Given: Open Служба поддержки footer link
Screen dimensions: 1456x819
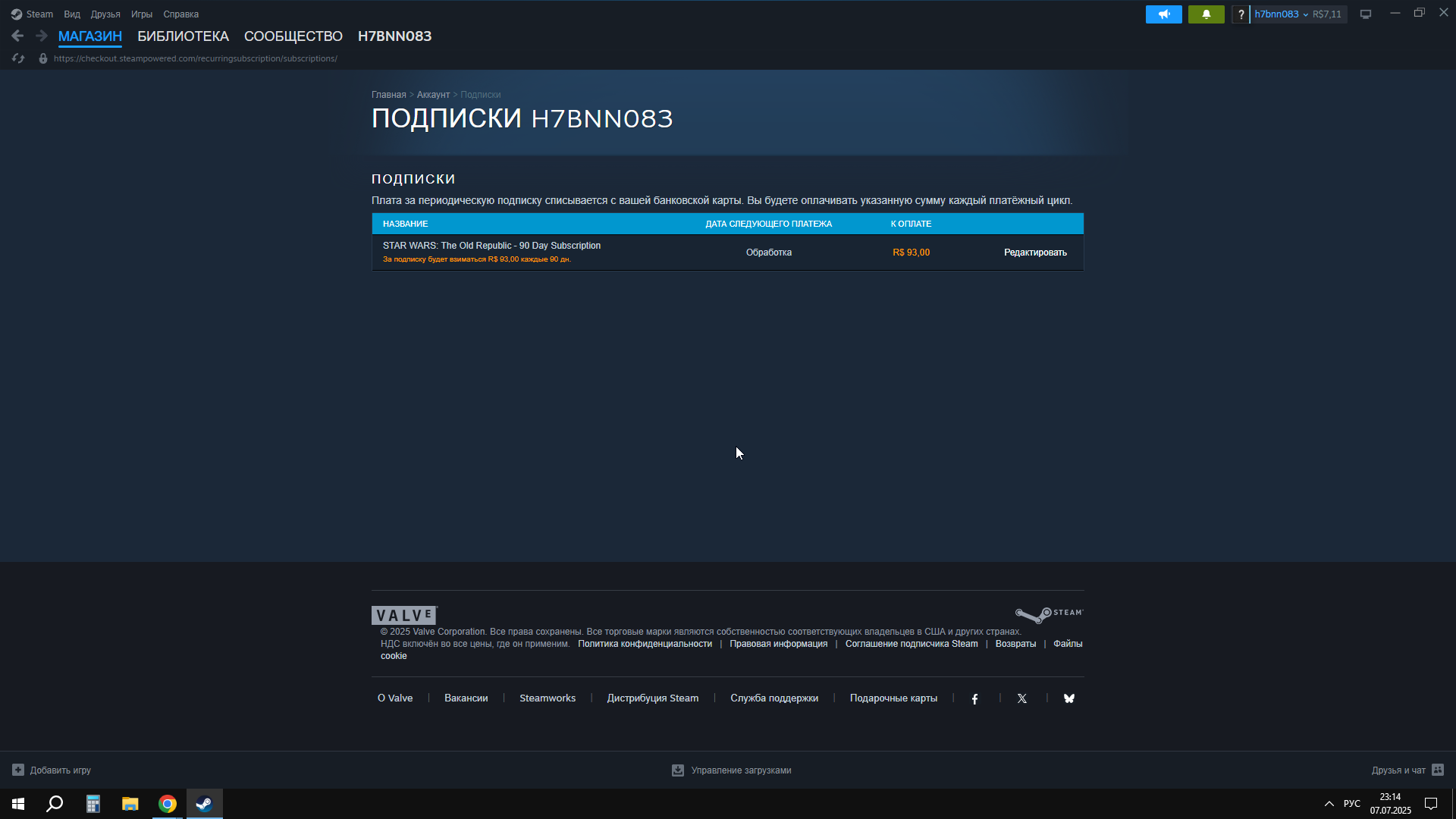Looking at the screenshot, I should click(774, 698).
